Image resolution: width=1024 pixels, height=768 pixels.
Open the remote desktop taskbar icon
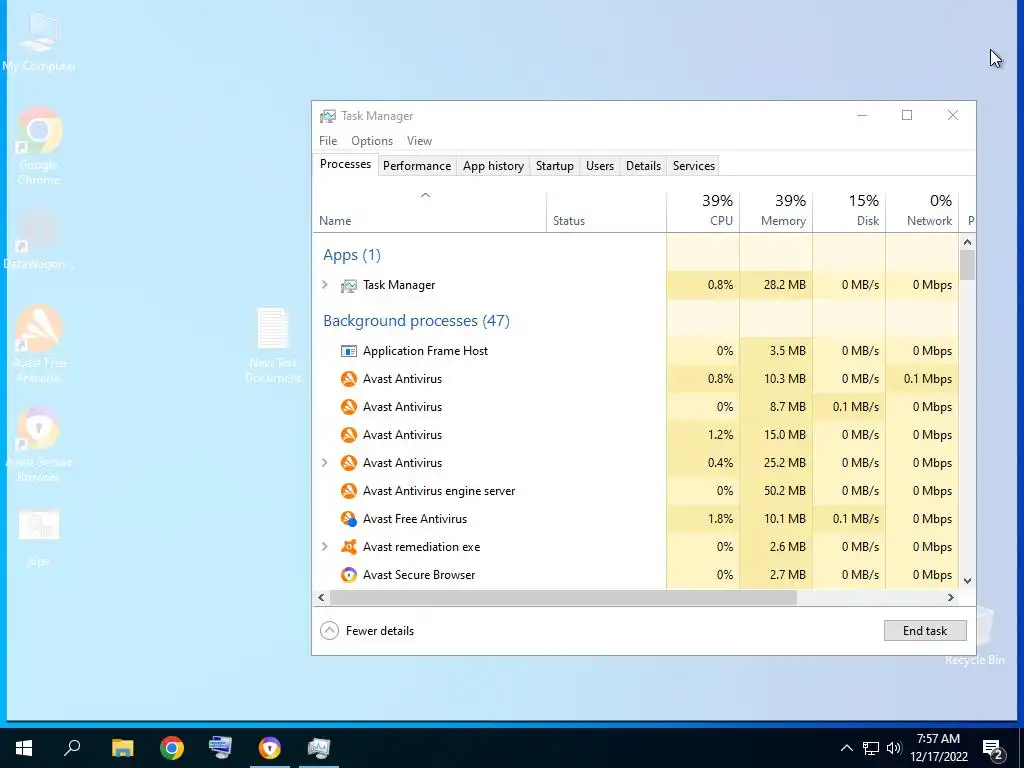tap(220, 748)
